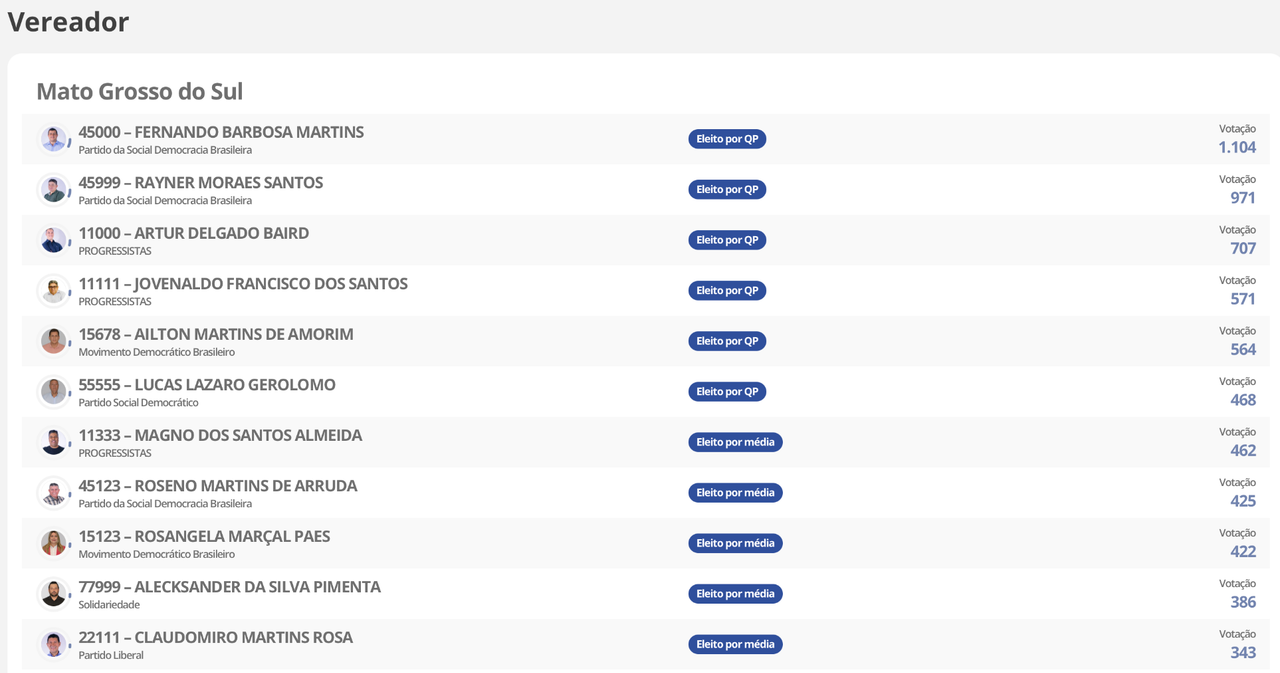The width and height of the screenshot is (1280, 673).
Task: Click Partido Liberal party label
Action: coord(111,655)
